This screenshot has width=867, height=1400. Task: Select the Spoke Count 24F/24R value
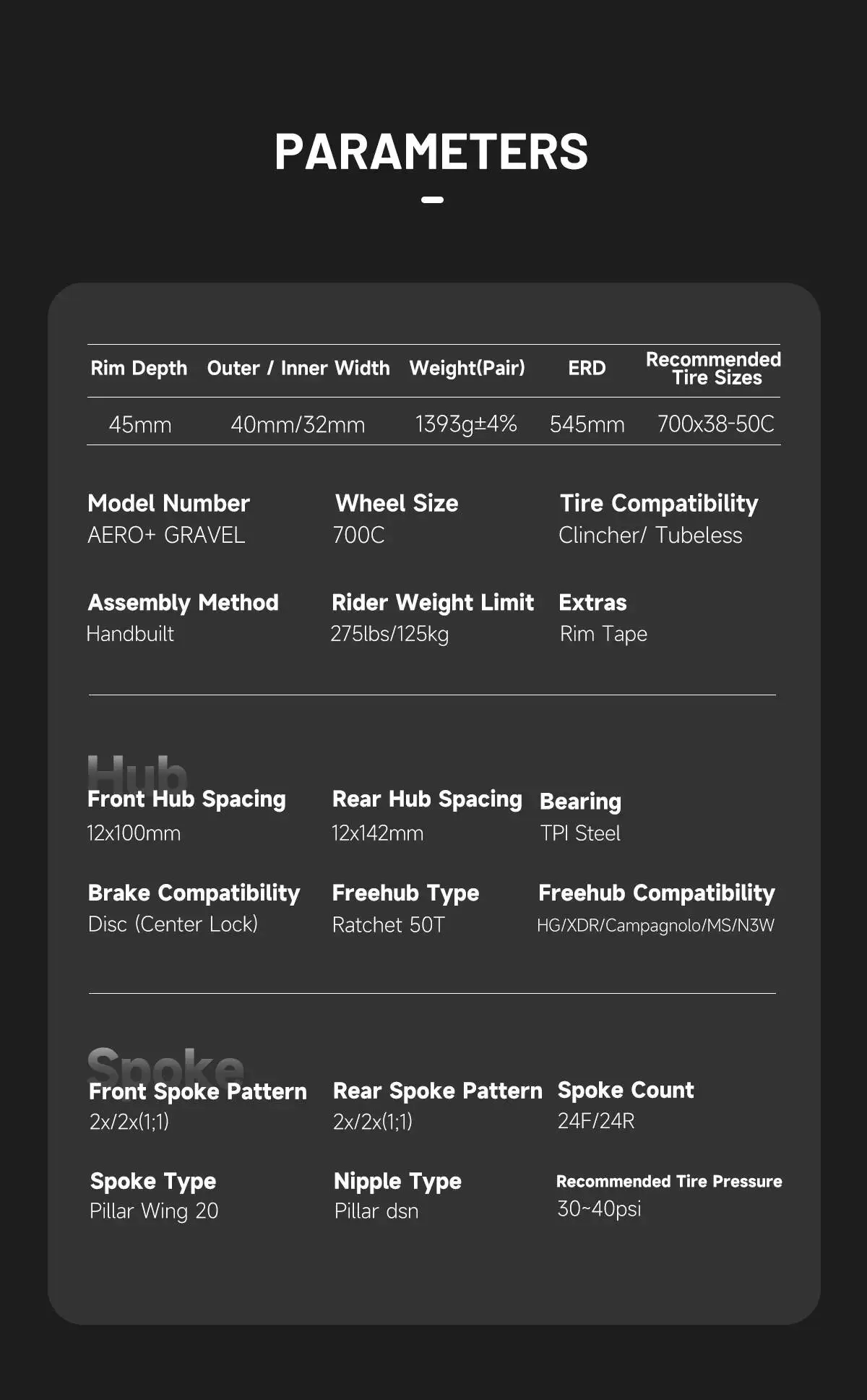[x=596, y=1121]
